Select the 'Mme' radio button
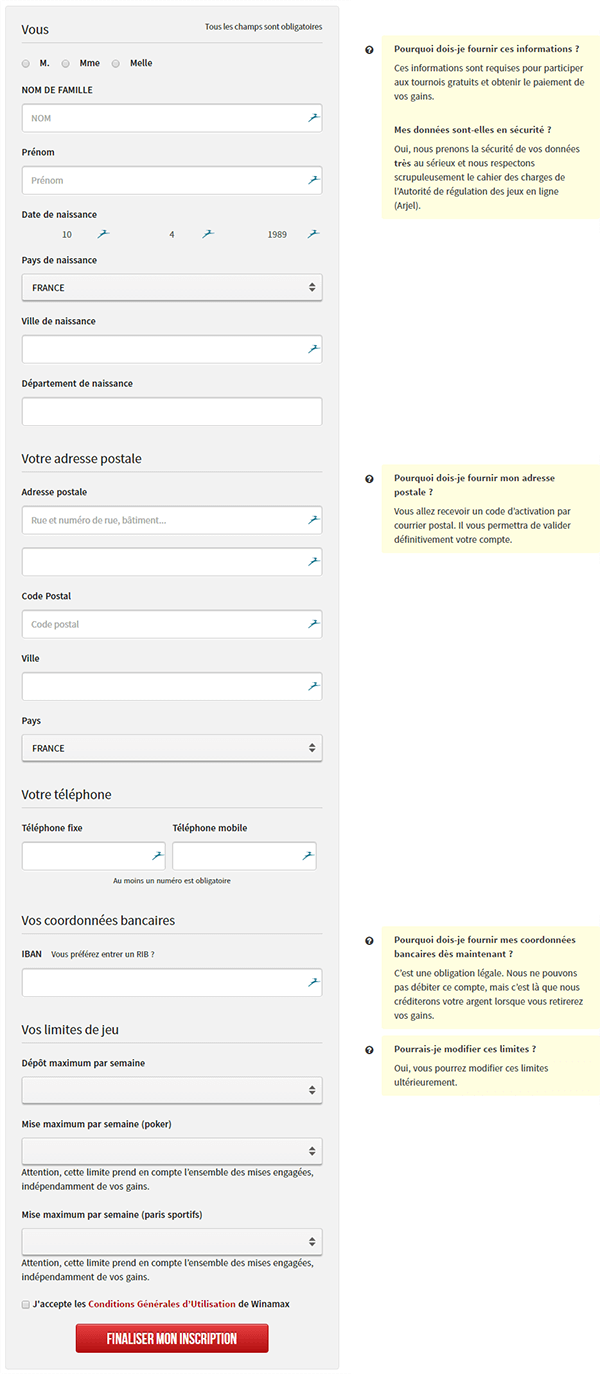600x1374 pixels. (x=66, y=63)
